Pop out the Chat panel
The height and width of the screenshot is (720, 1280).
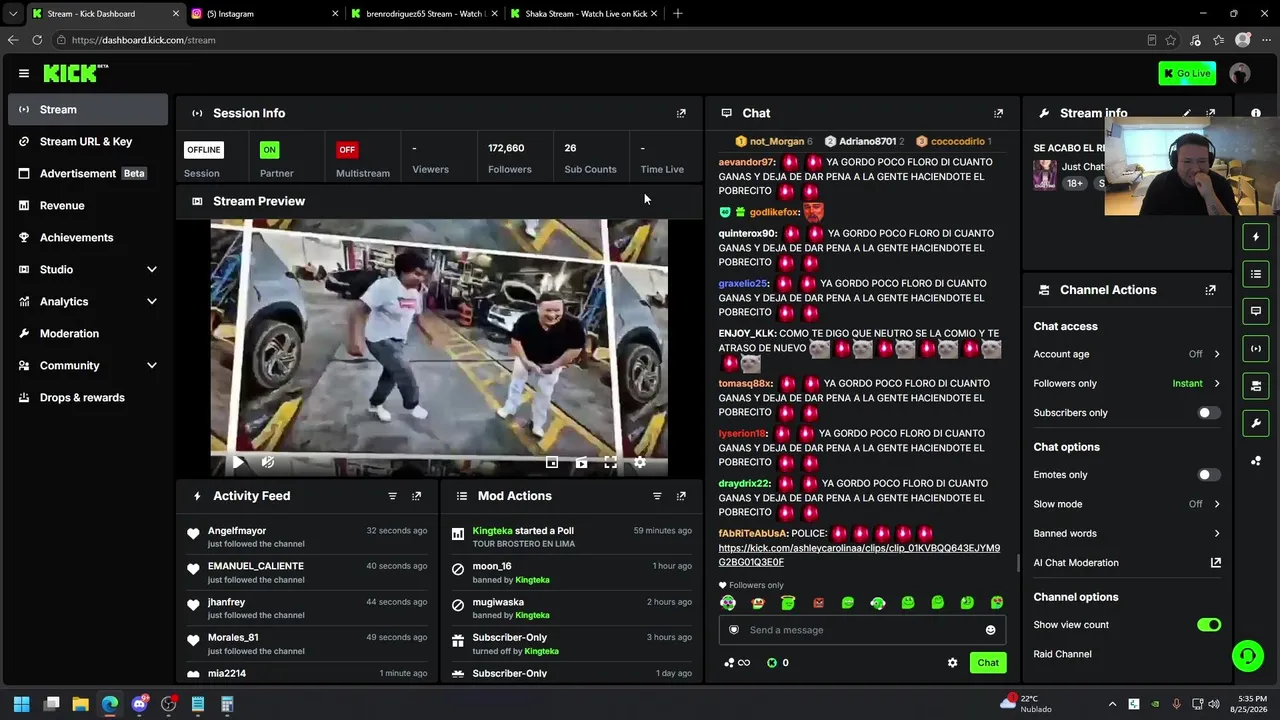pos(998,114)
